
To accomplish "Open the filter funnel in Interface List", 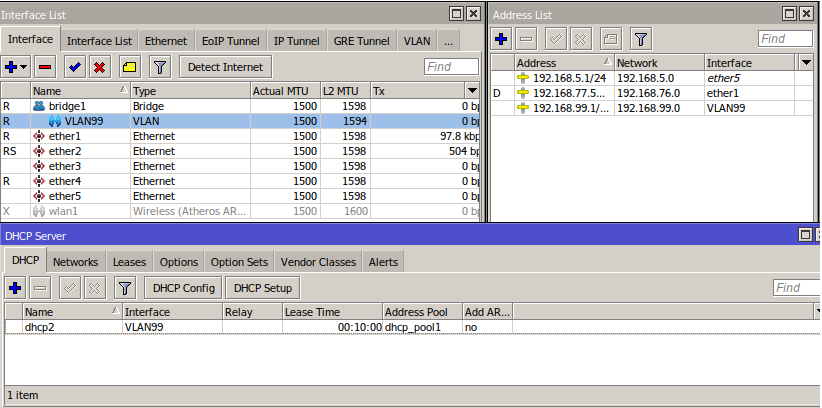I will pyautogui.click(x=159, y=67).
